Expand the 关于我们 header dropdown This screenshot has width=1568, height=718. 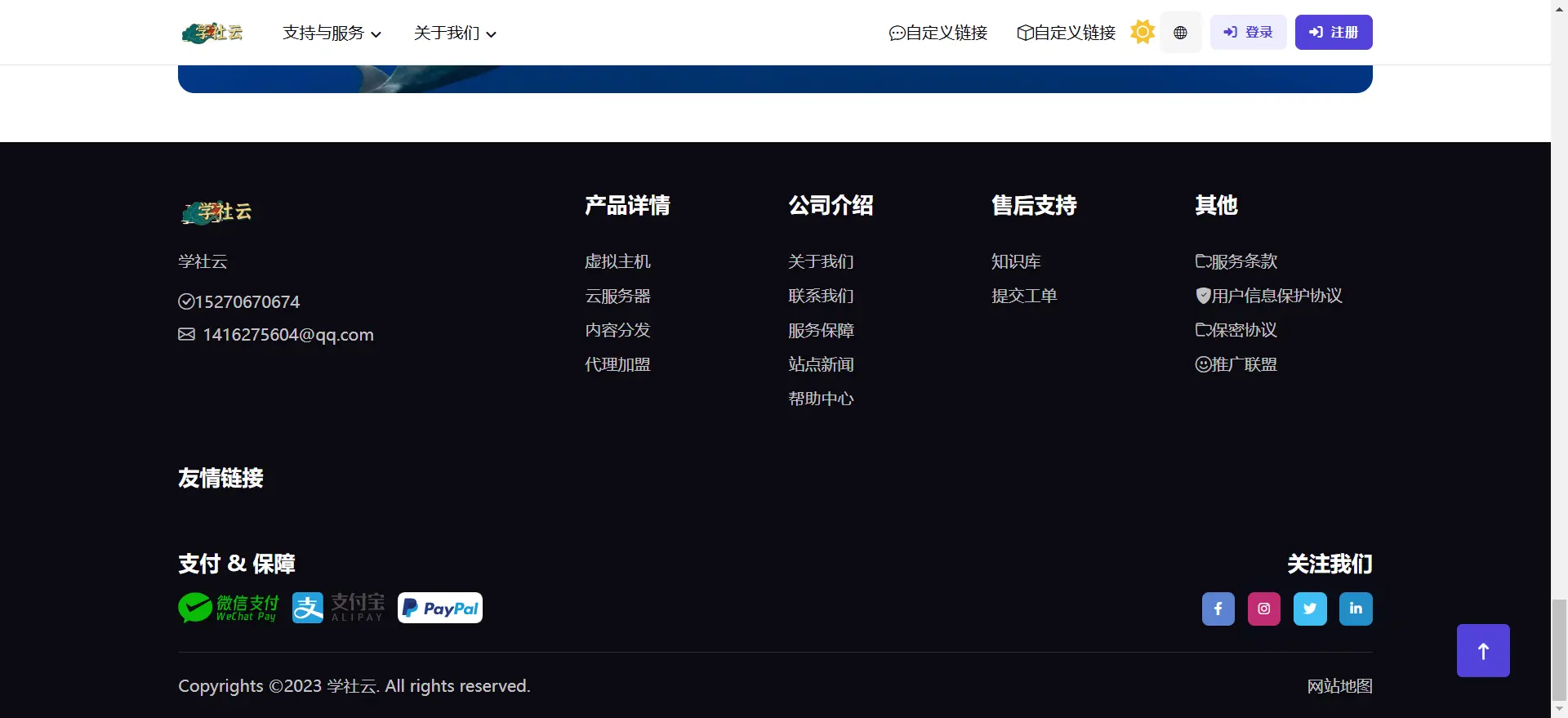point(455,33)
